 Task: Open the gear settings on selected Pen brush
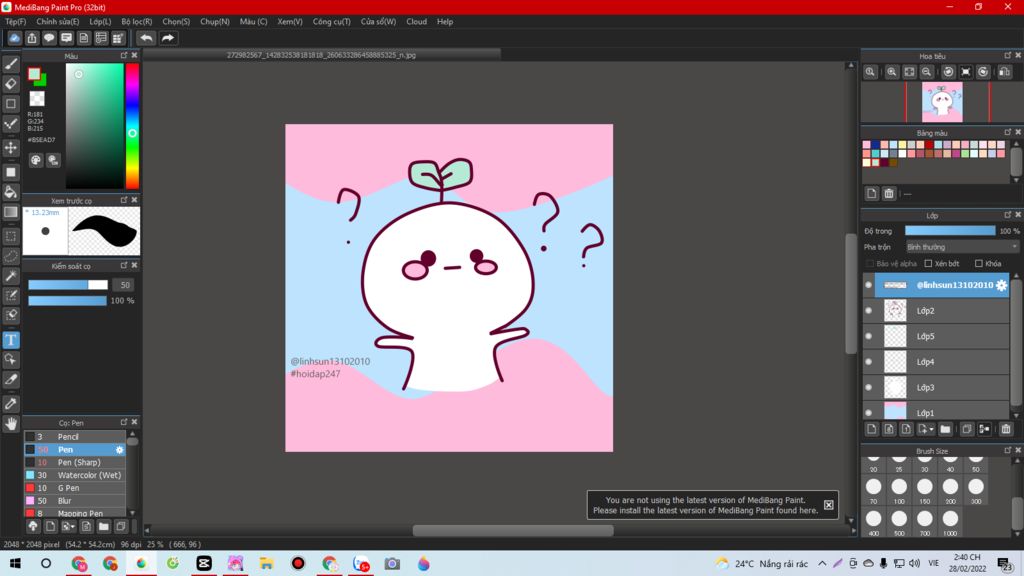120,449
